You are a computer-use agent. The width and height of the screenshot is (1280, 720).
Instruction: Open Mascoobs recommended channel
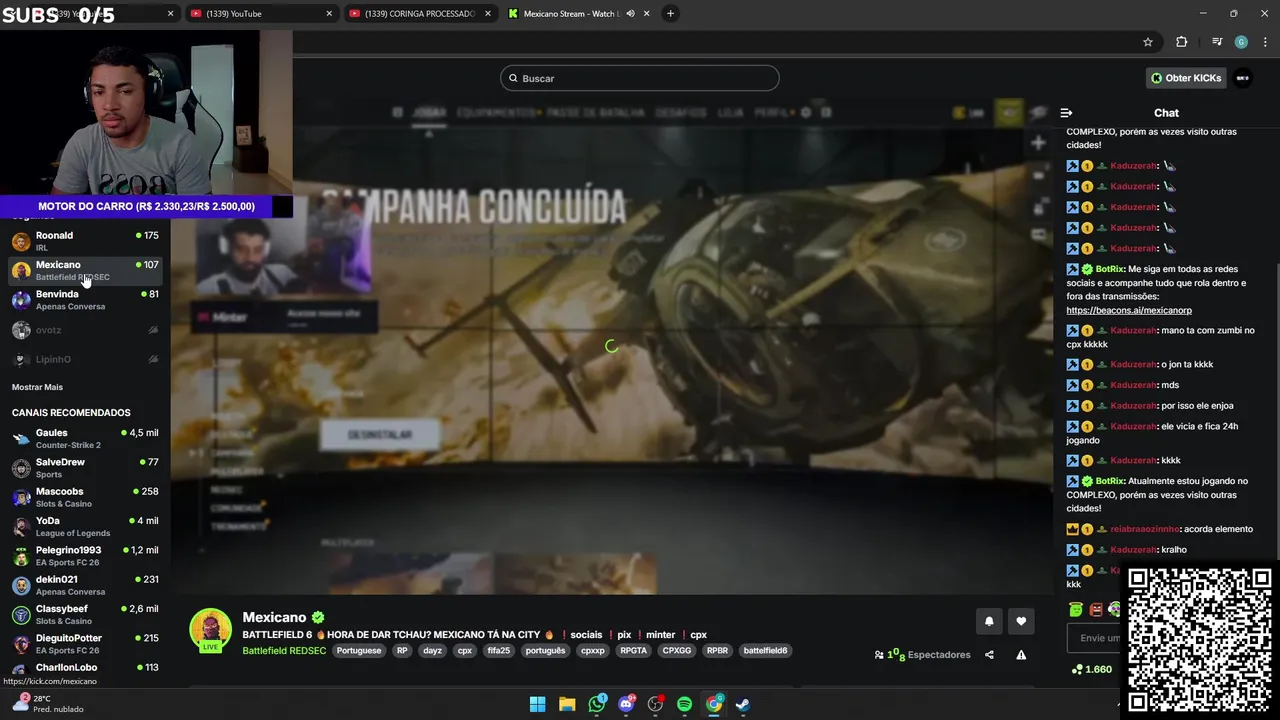tap(85, 497)
